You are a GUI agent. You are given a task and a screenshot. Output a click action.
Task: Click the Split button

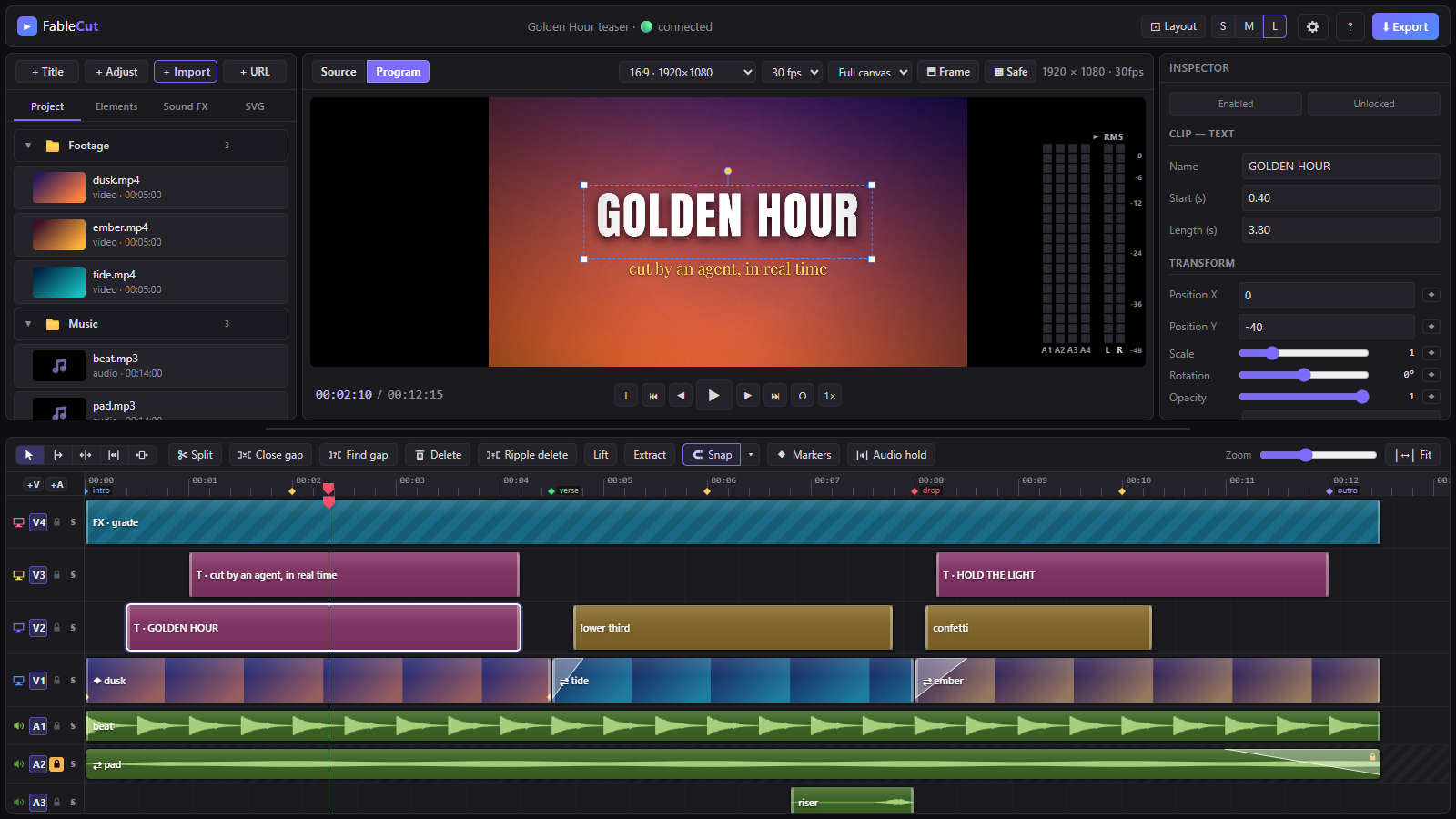click(195, 455)
